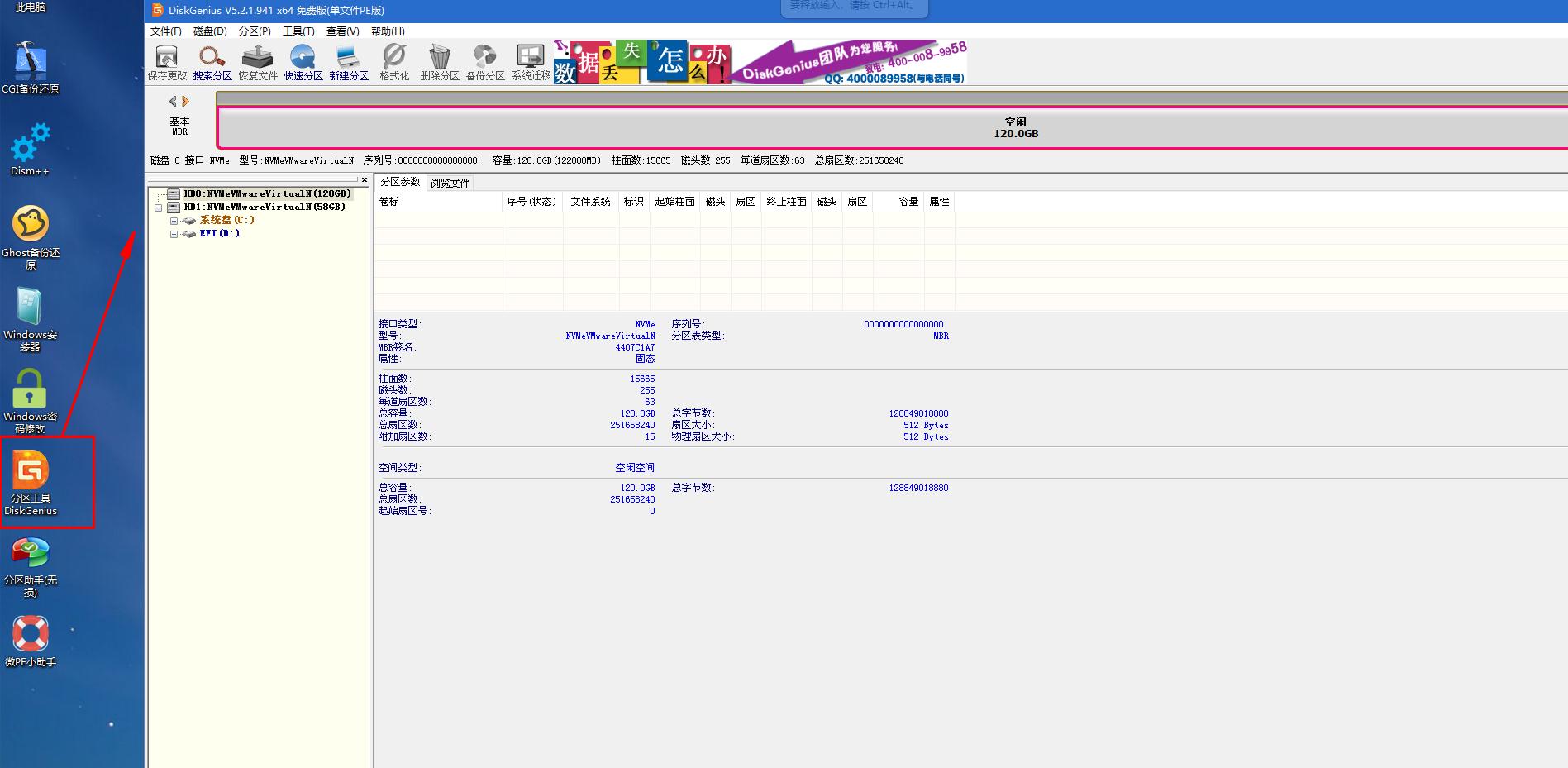Click the 卷标 column header
This screenshot has height=768, width=1568.
tap(438, 202)
